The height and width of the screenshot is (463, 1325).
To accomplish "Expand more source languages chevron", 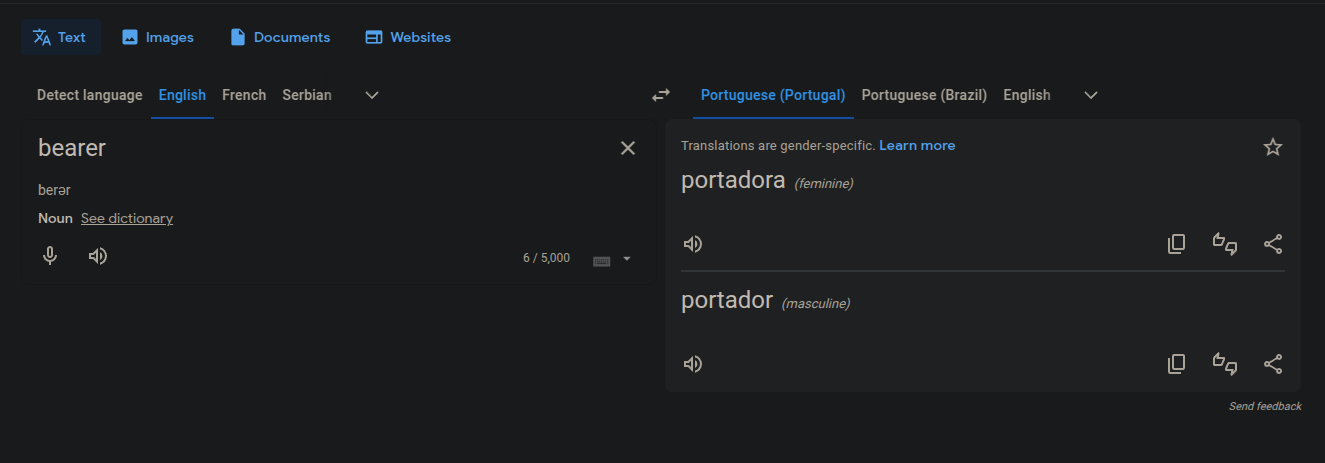I will click(x=372, y=95).
